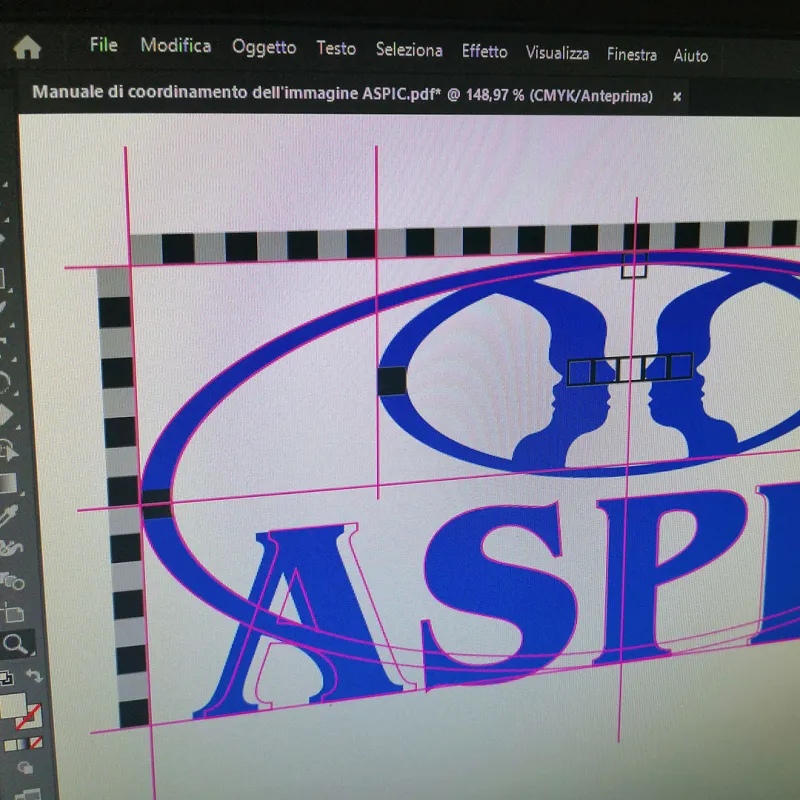Viewport: 800px width, 800px height.
Task: Open the Visualizza menu
Action: coord(557,53)
